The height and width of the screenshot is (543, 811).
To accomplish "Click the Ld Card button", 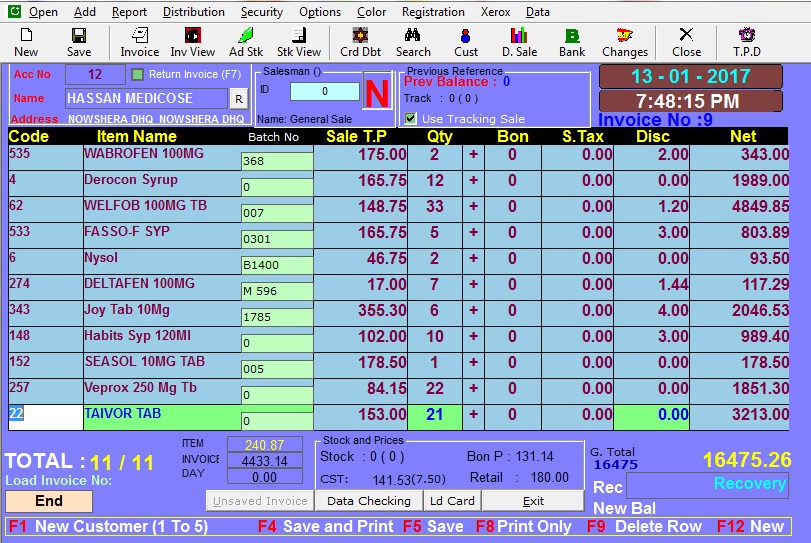I will pos(452,501).
